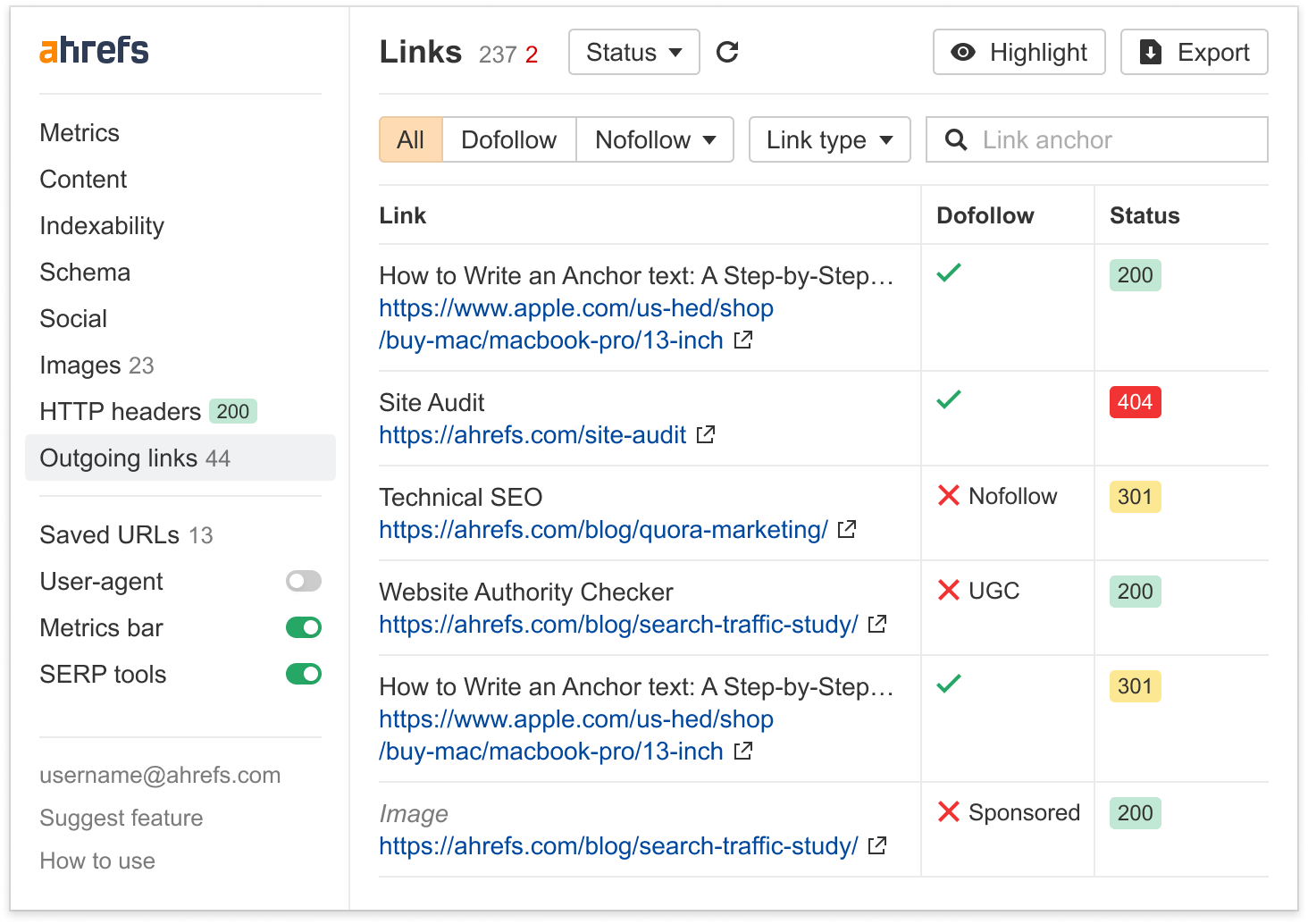Screen dimensions: 1308x924
Task: Open the Link type dropdown
Action: tap(830, 139)
